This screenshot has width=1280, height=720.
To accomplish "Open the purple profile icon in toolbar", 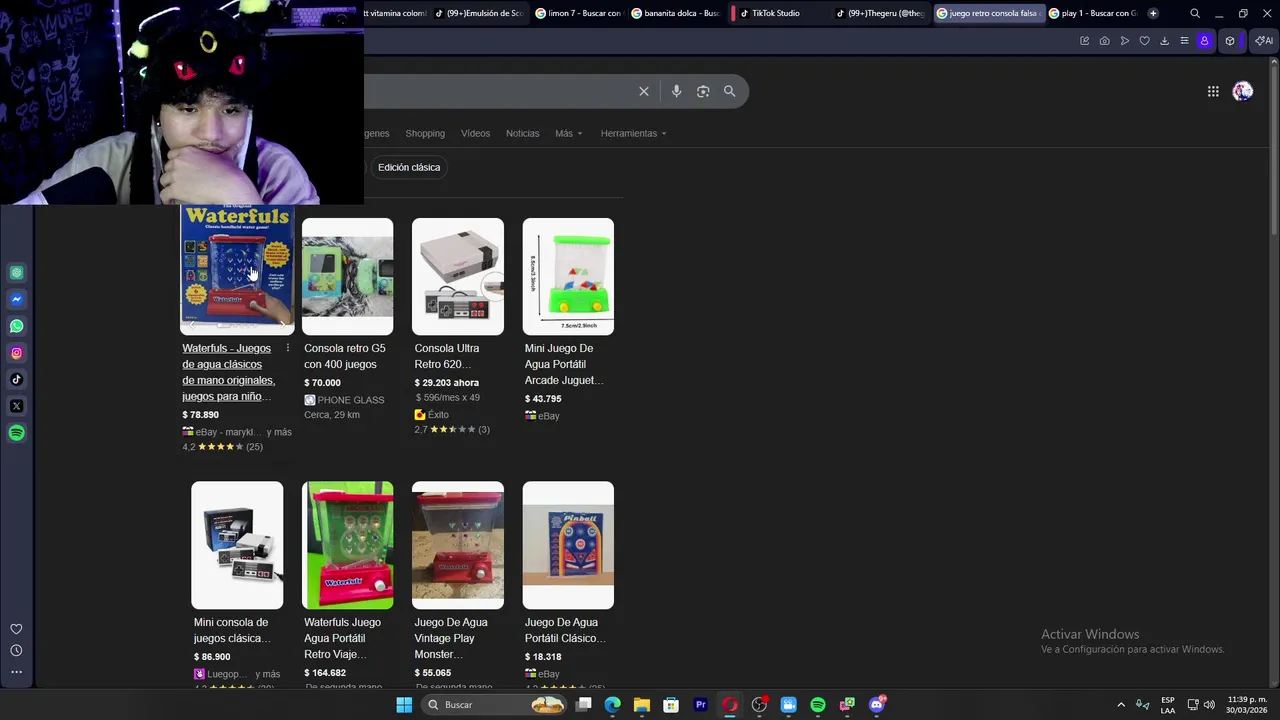I will pos(1204,41).
